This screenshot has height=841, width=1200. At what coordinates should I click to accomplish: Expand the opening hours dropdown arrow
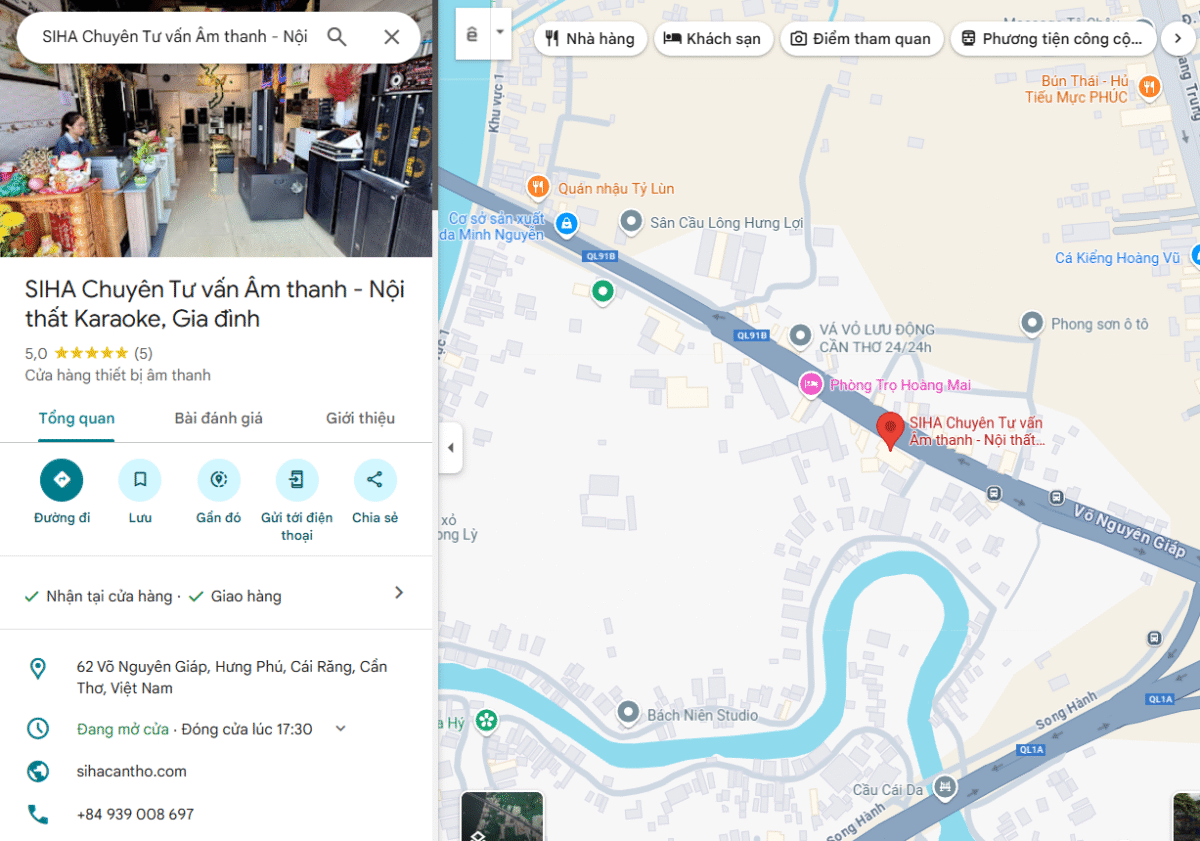(x=340, y=729)
